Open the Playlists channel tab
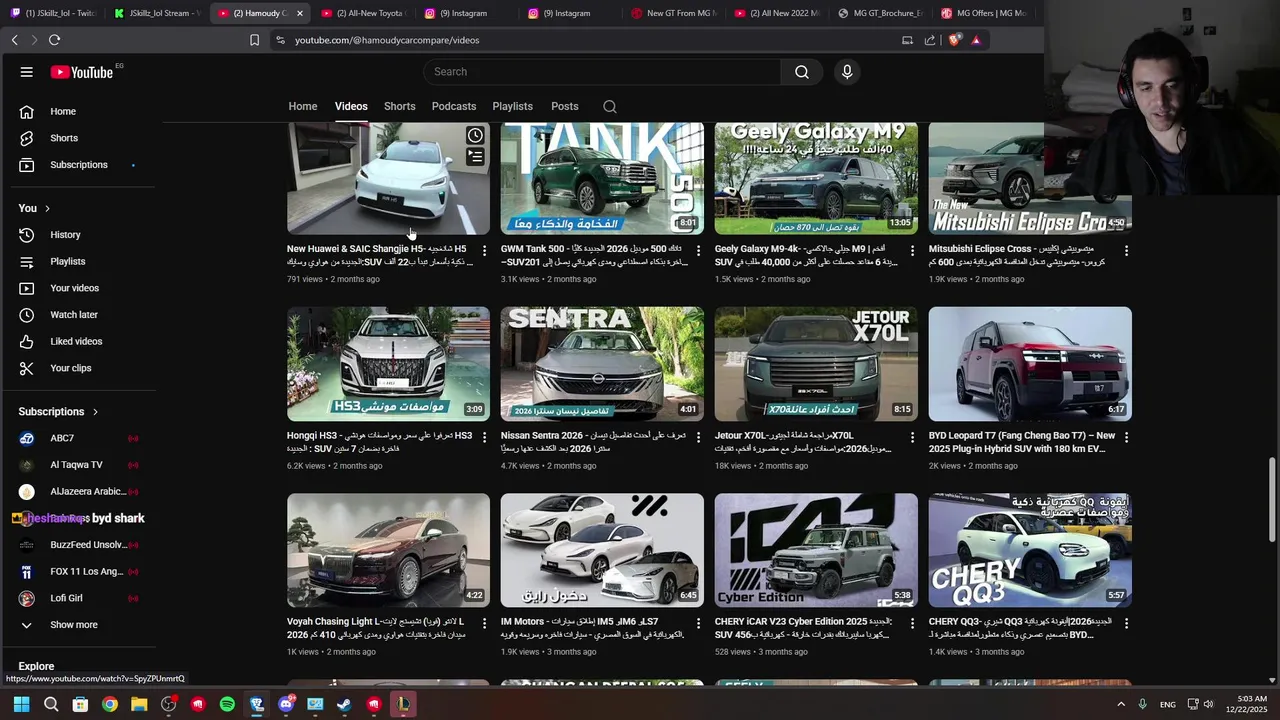1280x720 pixels. [x=512, y=106]
